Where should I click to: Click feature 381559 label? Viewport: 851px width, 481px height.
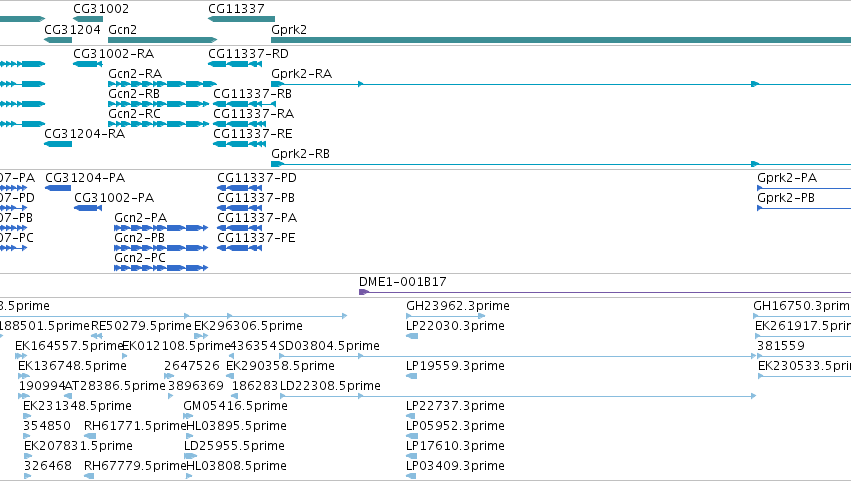click(x=781, y=346)
